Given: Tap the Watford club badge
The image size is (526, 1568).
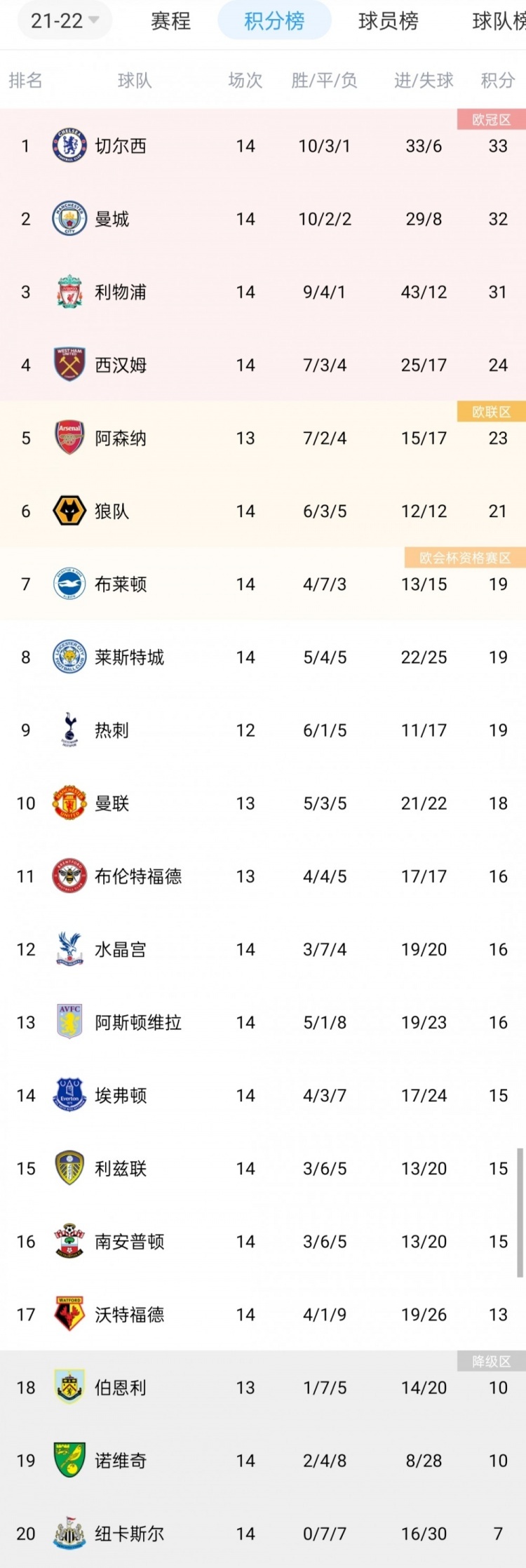Looking at the screenshot, I should 69,1313.
